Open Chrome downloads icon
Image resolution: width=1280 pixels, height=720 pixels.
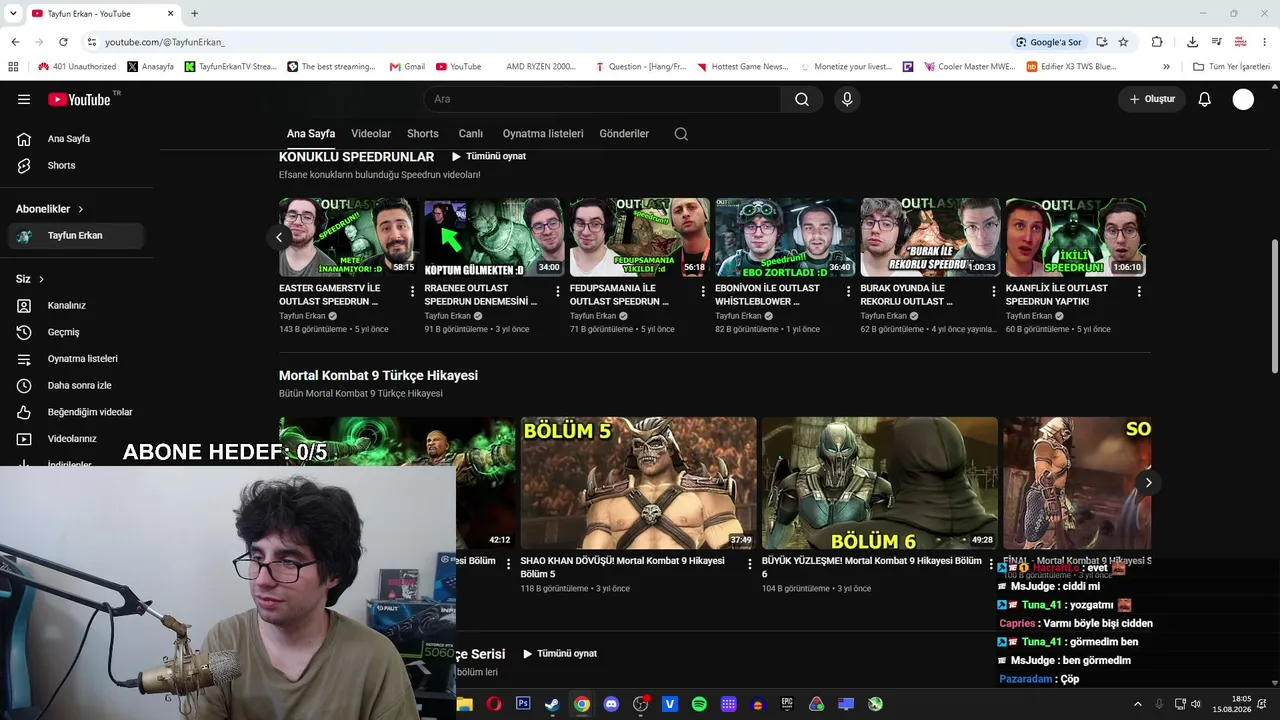click(1192, 42)
